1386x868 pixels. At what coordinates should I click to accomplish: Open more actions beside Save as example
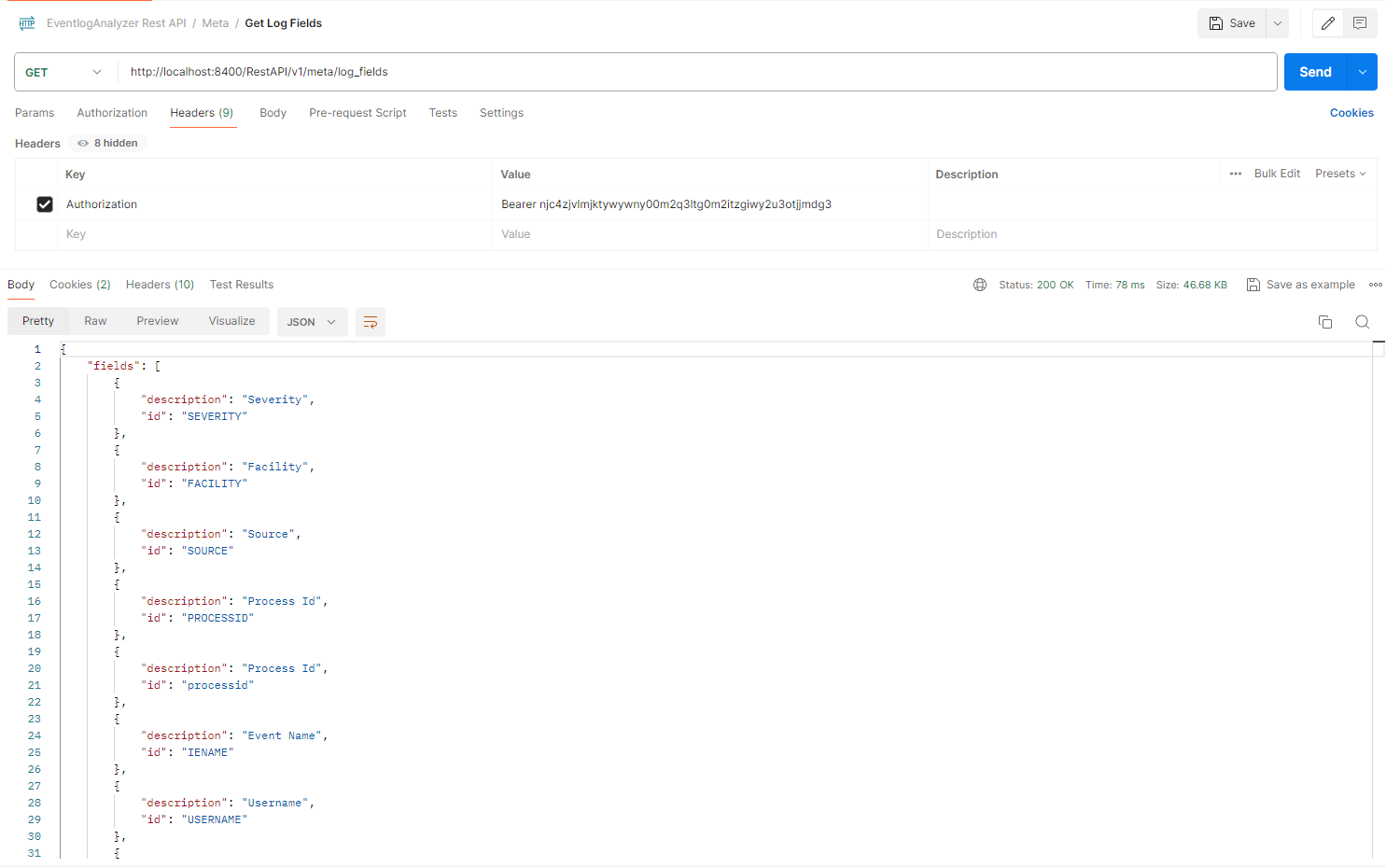pyautogui.click(x=1376, y=285)
